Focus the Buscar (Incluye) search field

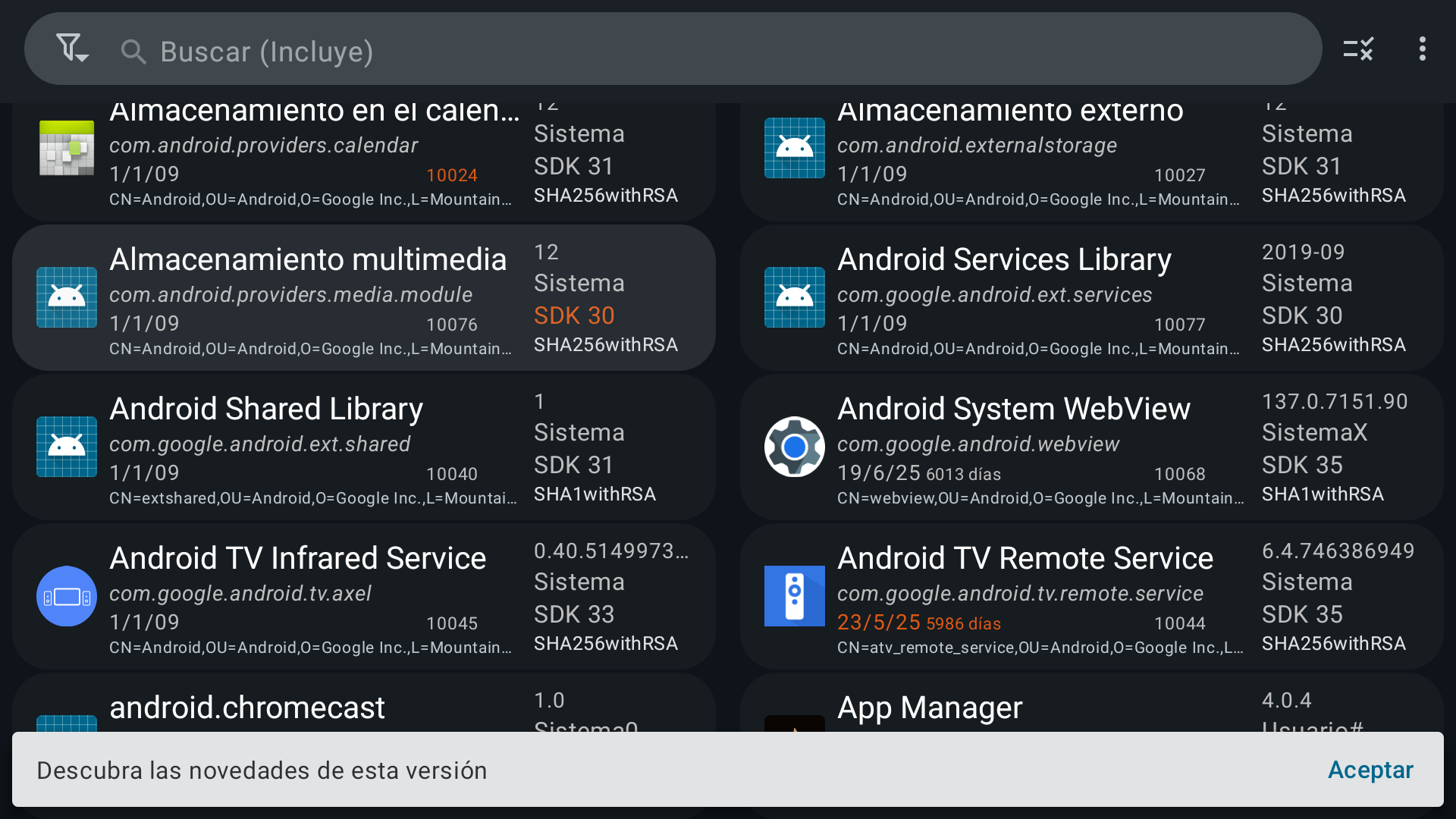click(x=673, y=49)
